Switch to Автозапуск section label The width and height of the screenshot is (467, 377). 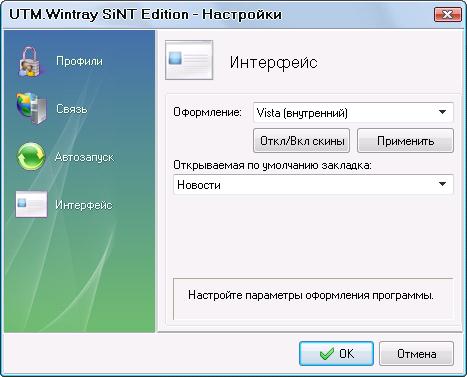pyautogui.click(x=84, y=157)
